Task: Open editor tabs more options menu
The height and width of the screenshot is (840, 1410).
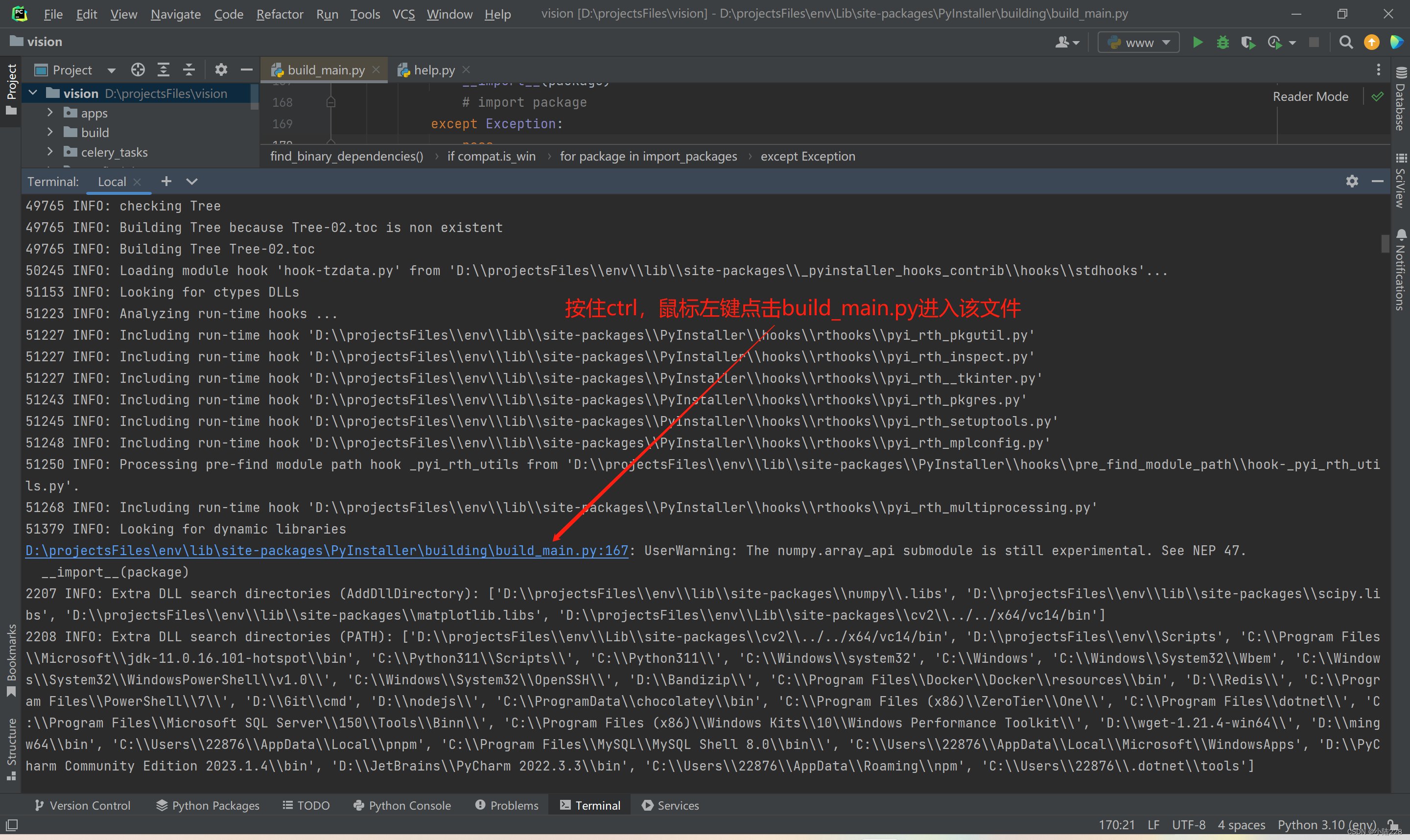Action: tap(1378, 70)
